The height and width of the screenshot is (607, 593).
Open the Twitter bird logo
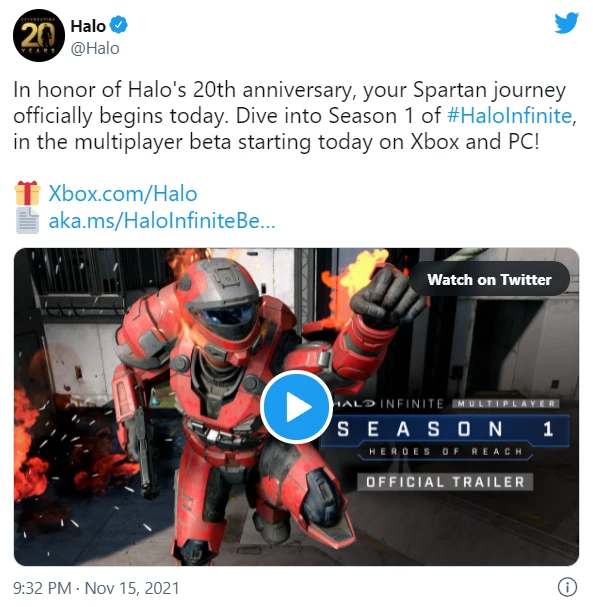point(566,23)
